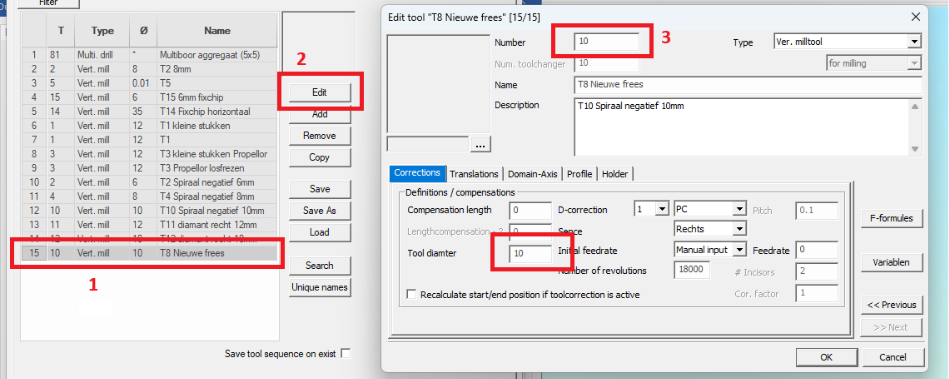Click the browse image ellipsis button

[481, 145]
